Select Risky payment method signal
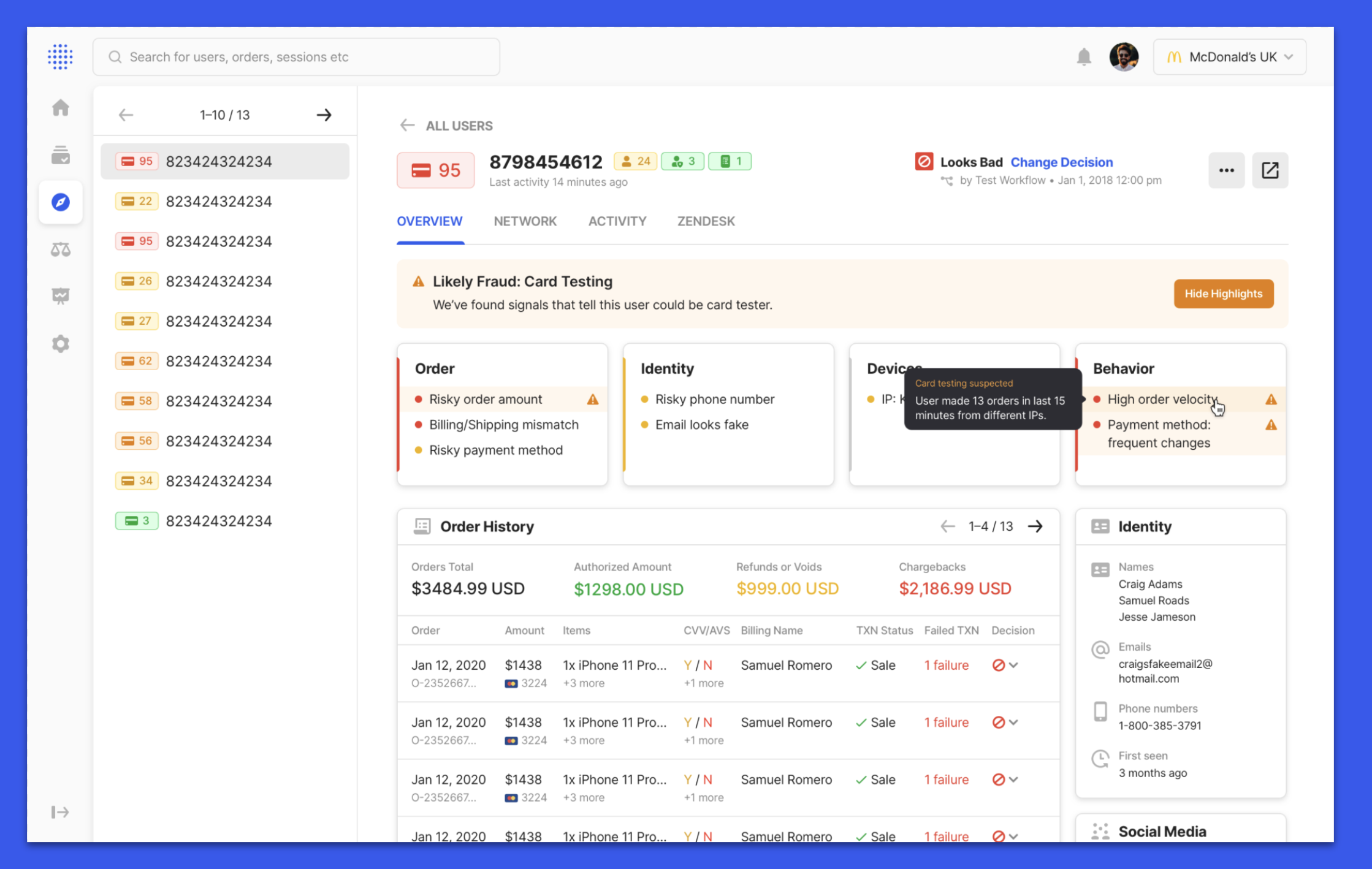1372x869 pixels. tap(495, 450)
